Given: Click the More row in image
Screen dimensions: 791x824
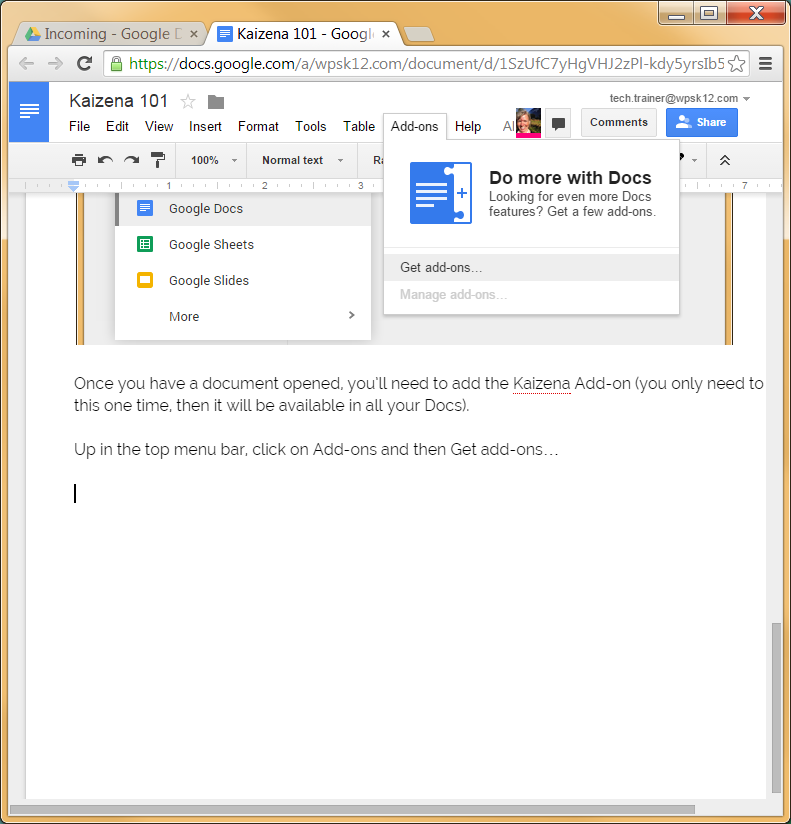Looking at the screenshot, I should click(x=243, y=316).
